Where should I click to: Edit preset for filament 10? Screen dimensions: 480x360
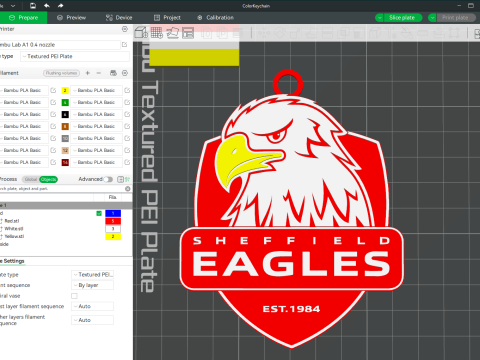127,138
